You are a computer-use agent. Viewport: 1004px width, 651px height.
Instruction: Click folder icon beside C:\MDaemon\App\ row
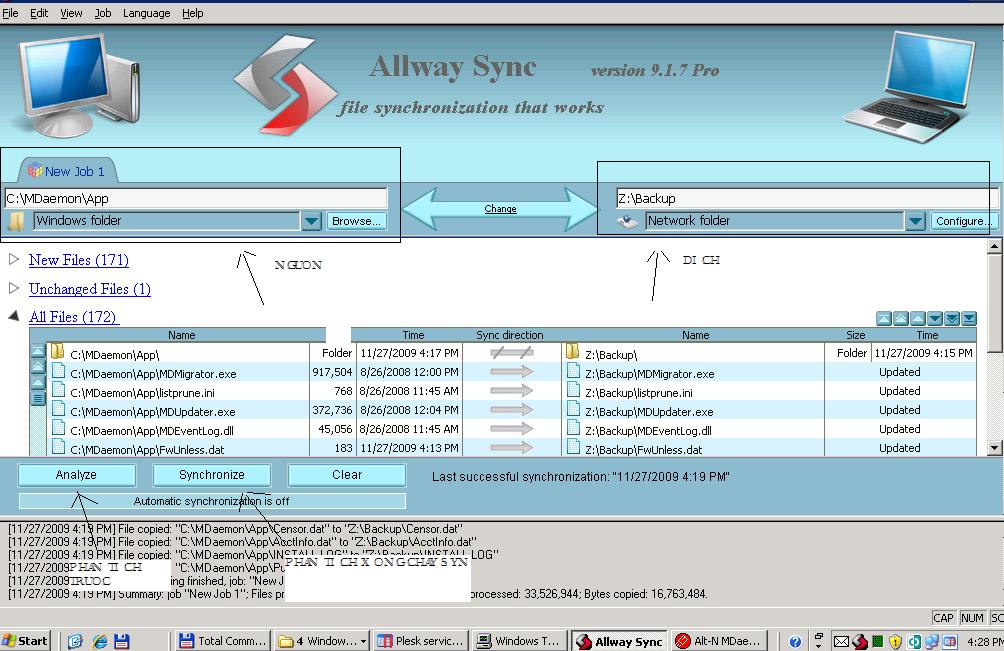(58, 352)
